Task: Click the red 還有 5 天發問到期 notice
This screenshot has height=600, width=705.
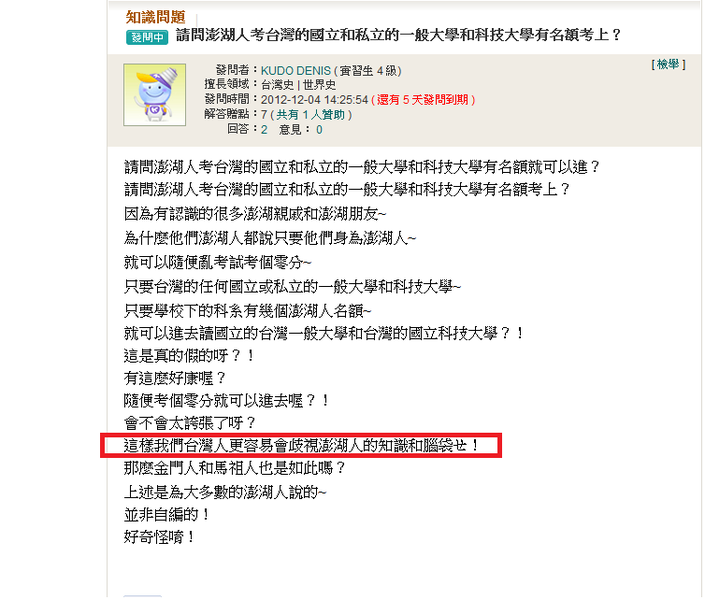Action: tap(423, 100)
